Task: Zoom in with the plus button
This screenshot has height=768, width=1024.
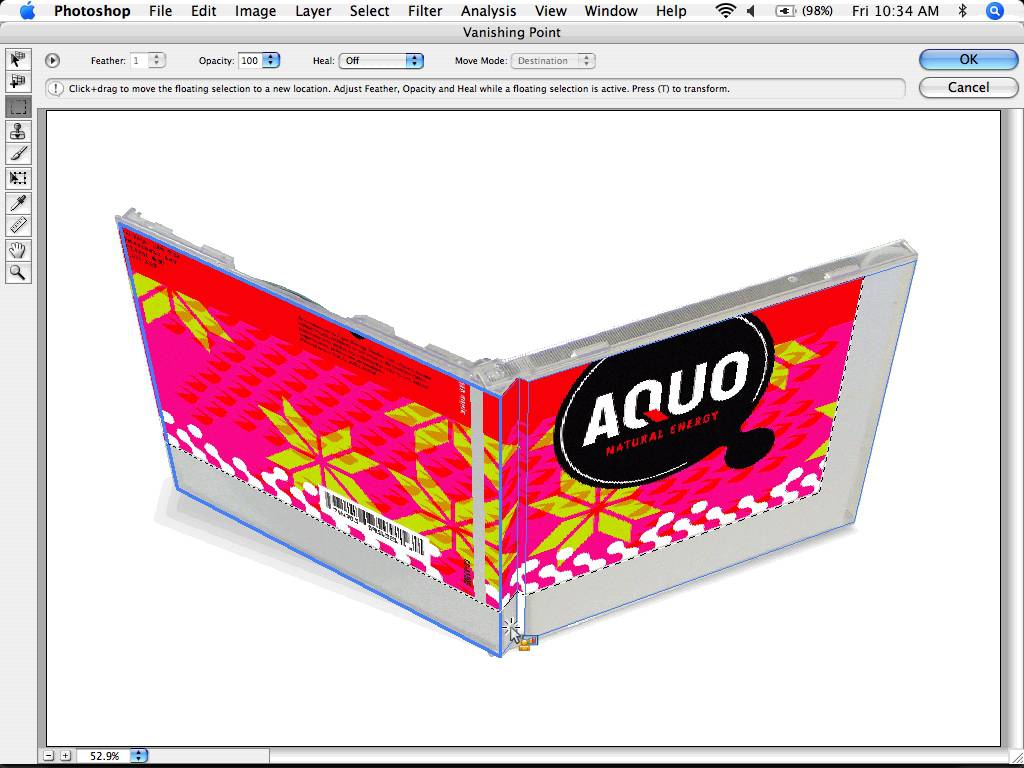Action: [65, 756]
